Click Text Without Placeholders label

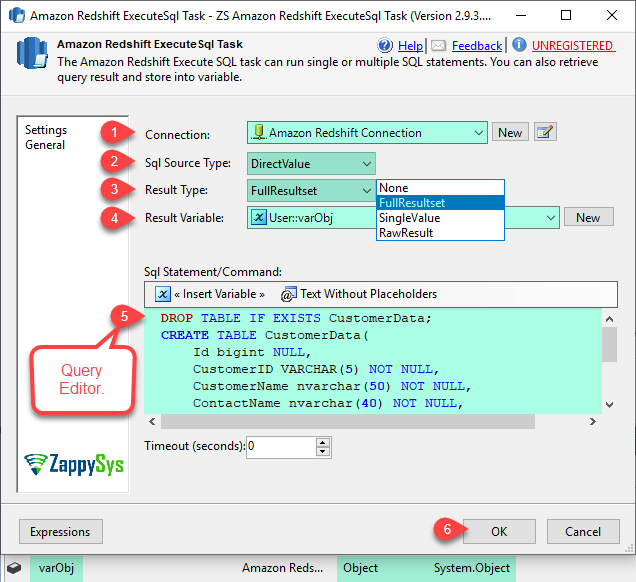pyautogui.click(x=368, y=294)
